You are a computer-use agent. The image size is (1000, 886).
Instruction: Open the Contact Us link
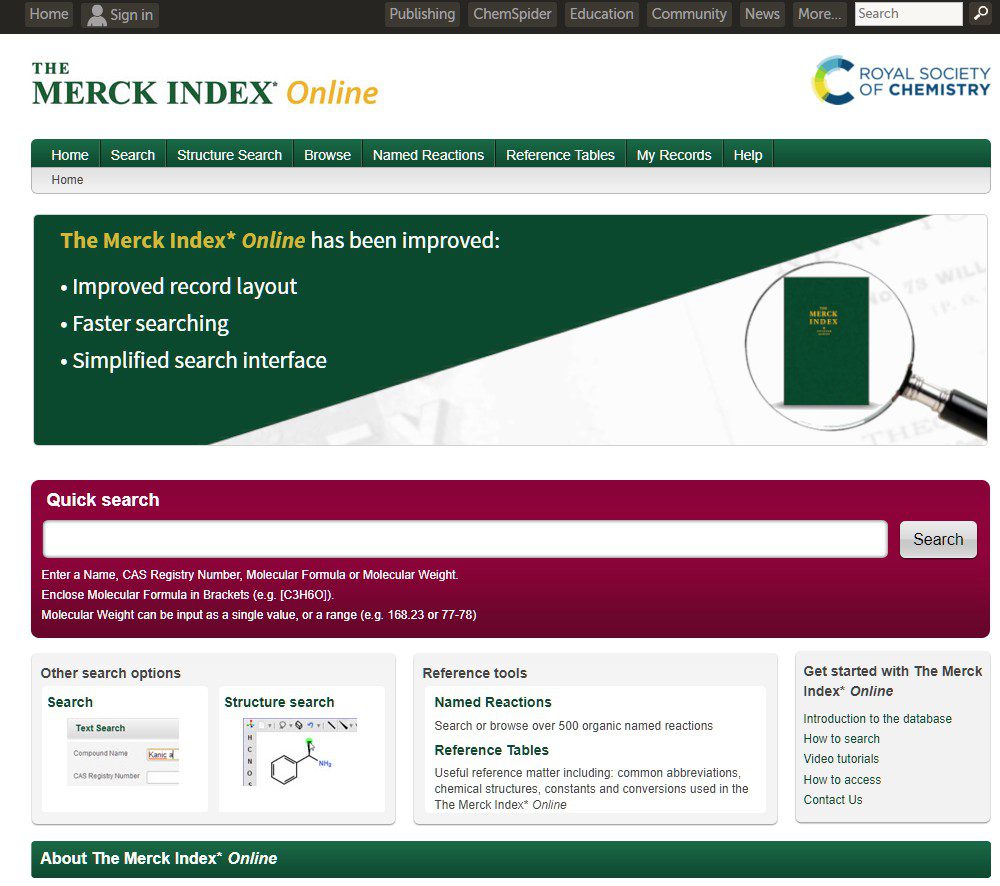click(832, 799)
